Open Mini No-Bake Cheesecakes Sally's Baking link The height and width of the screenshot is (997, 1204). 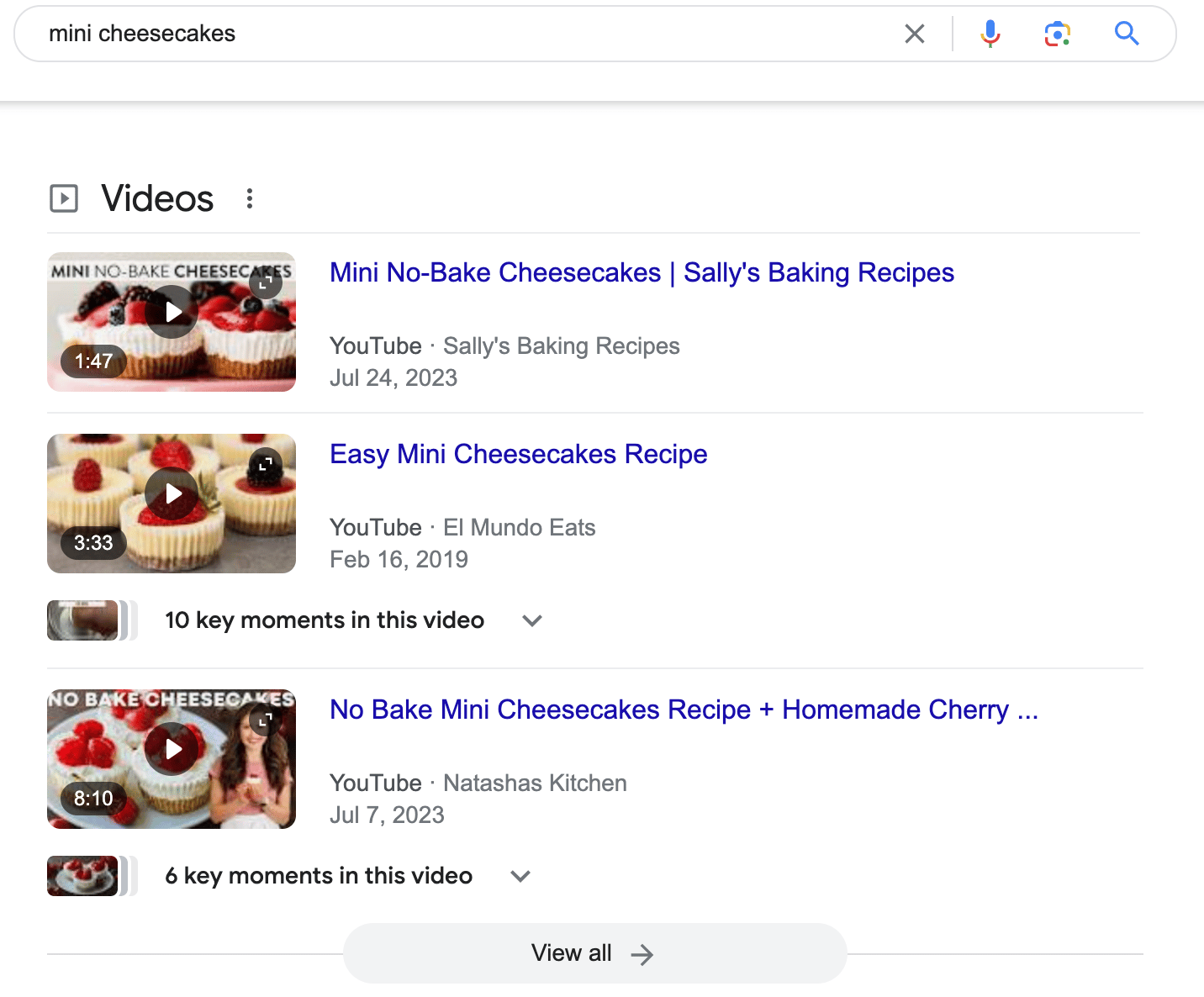[642, 272]
